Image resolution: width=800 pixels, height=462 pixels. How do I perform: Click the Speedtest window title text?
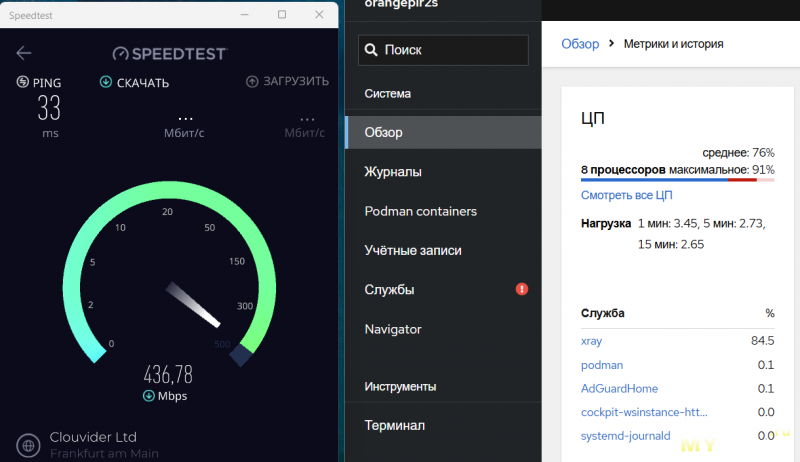[x=31, y=15]
